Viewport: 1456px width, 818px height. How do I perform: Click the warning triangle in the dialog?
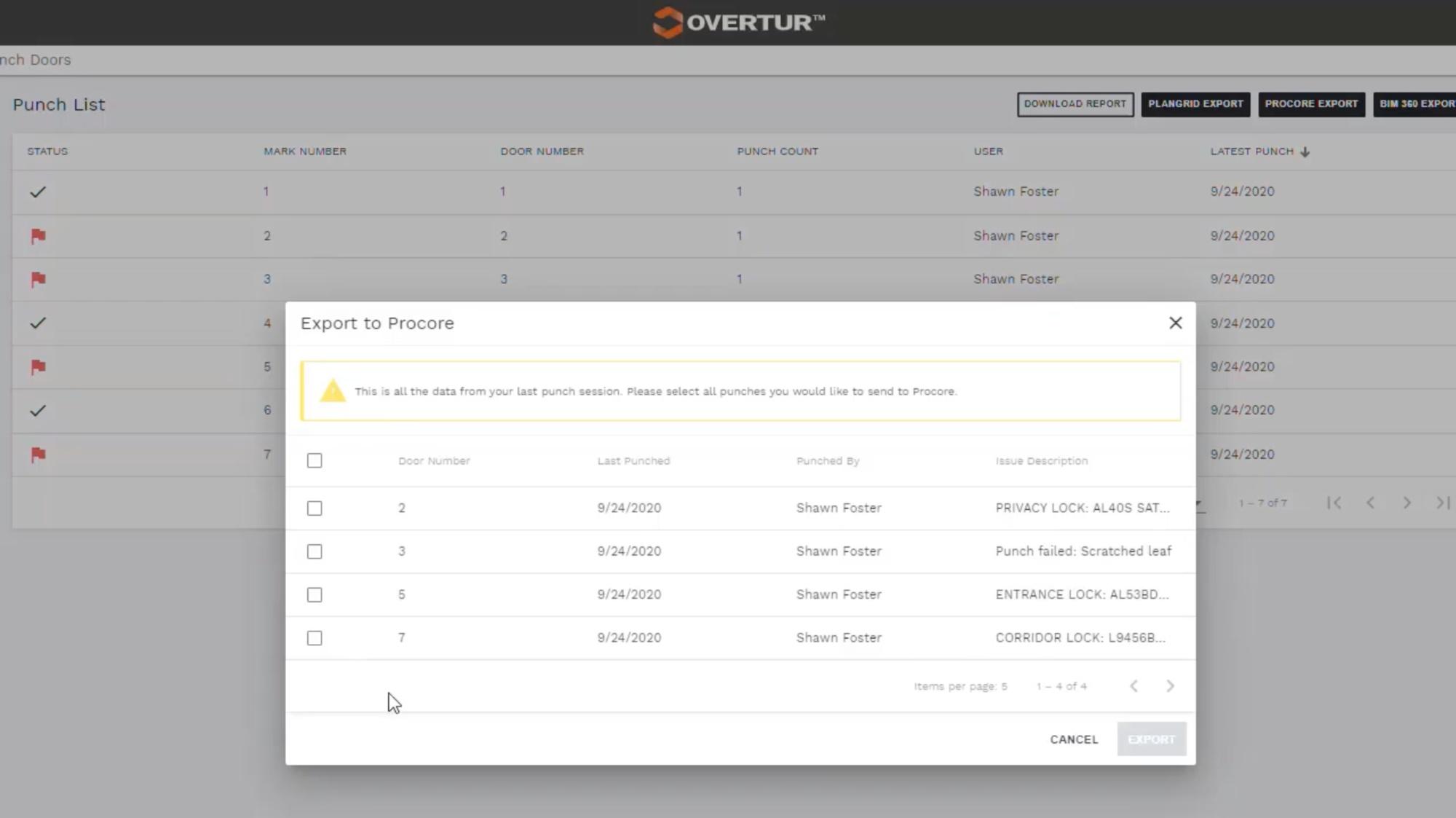click(x=333, y=390)
